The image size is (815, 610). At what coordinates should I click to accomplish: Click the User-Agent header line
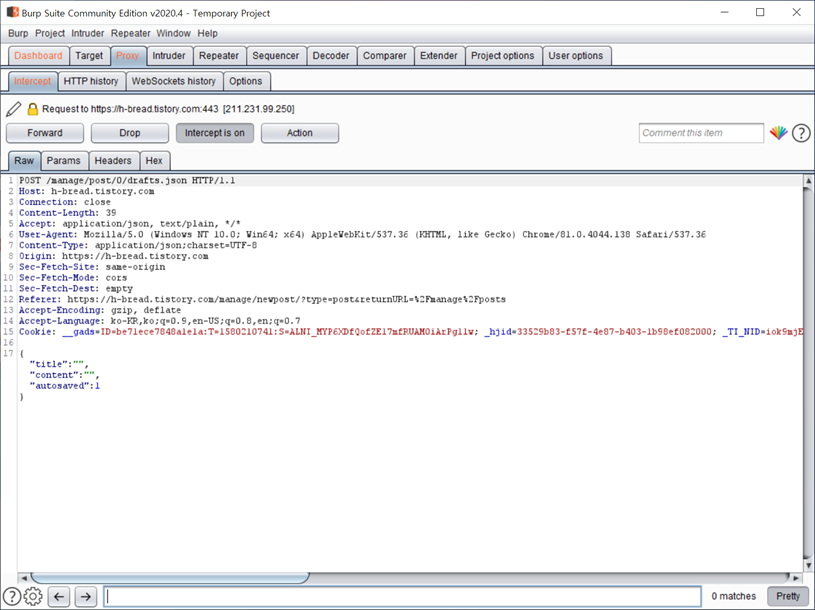(x=362, y=234)
